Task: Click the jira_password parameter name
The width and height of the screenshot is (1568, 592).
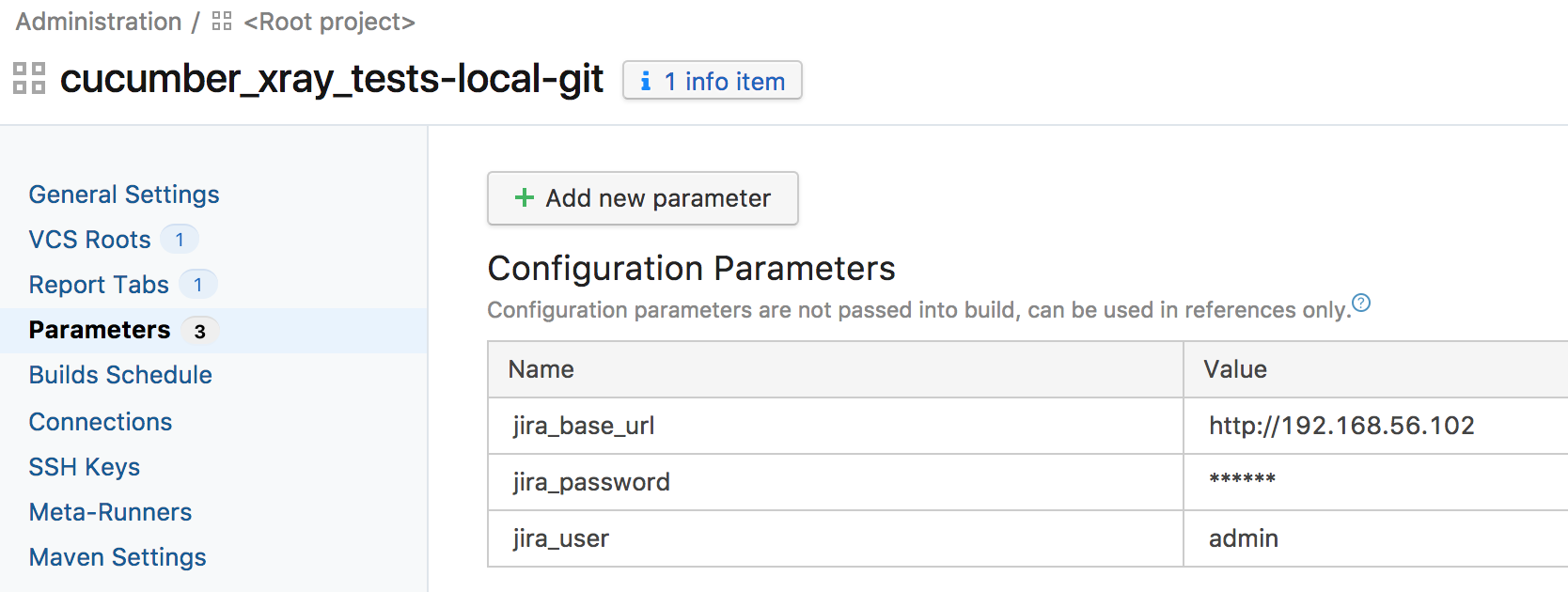Action: [x=591, y=482]
